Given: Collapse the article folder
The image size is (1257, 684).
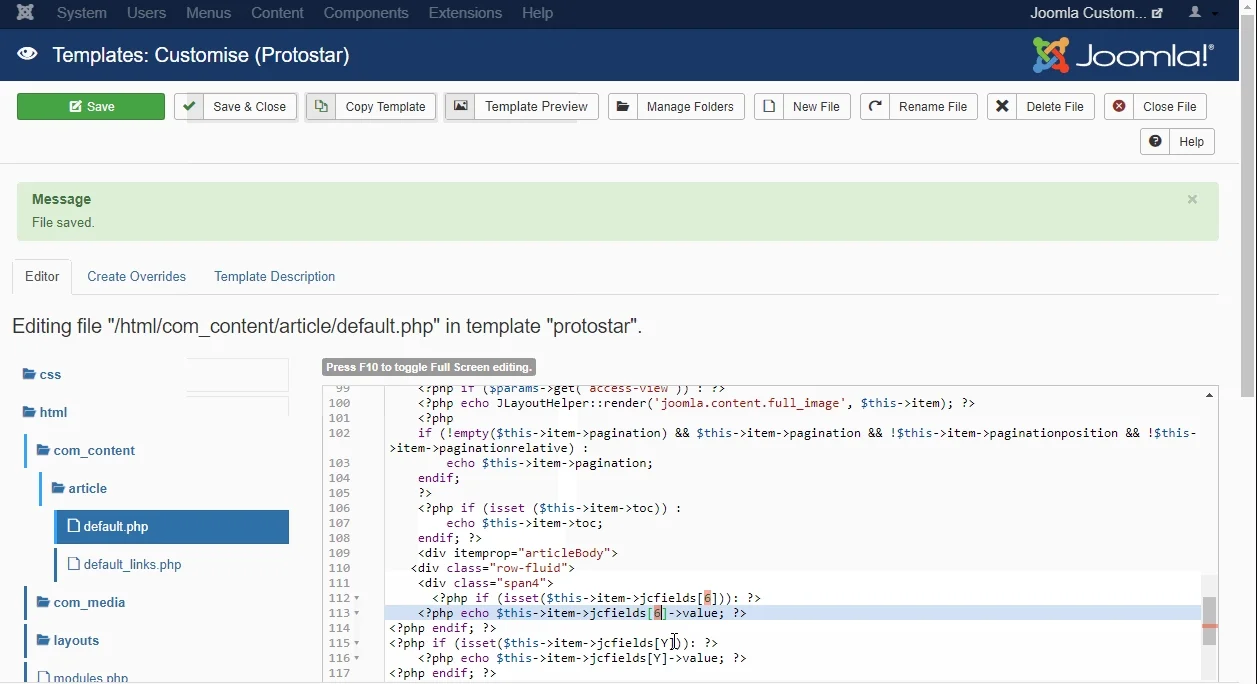Looking at the screenshot, I should (x=79, y=489).
